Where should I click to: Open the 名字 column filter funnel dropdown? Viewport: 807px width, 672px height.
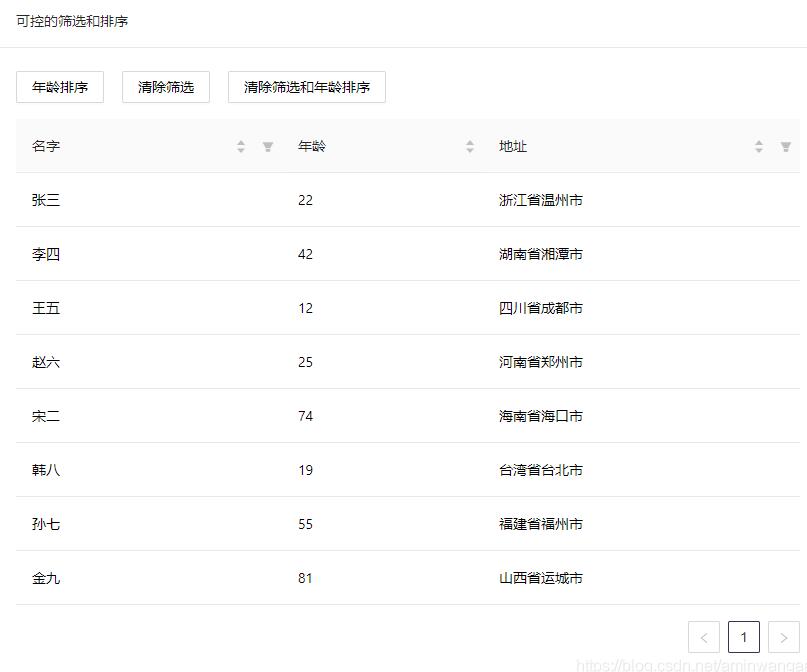point(267,146)
